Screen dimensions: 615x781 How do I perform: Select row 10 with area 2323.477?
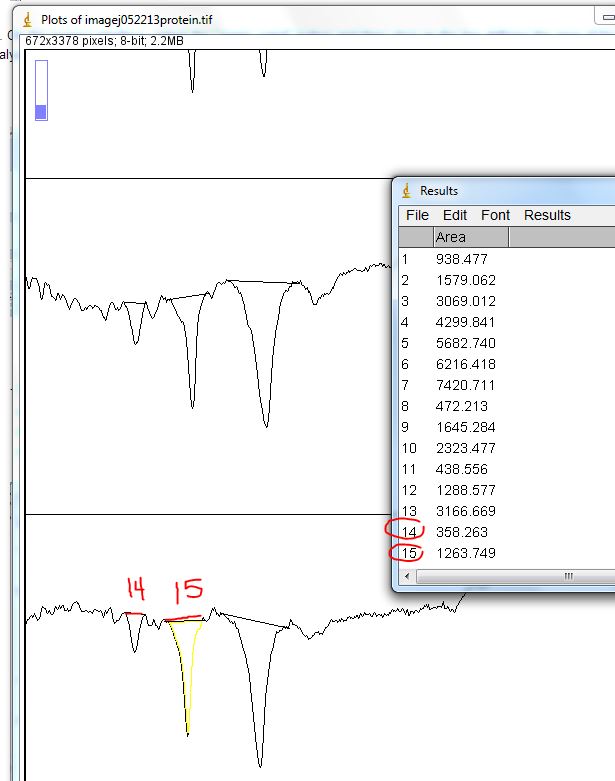tap(465, 448)
